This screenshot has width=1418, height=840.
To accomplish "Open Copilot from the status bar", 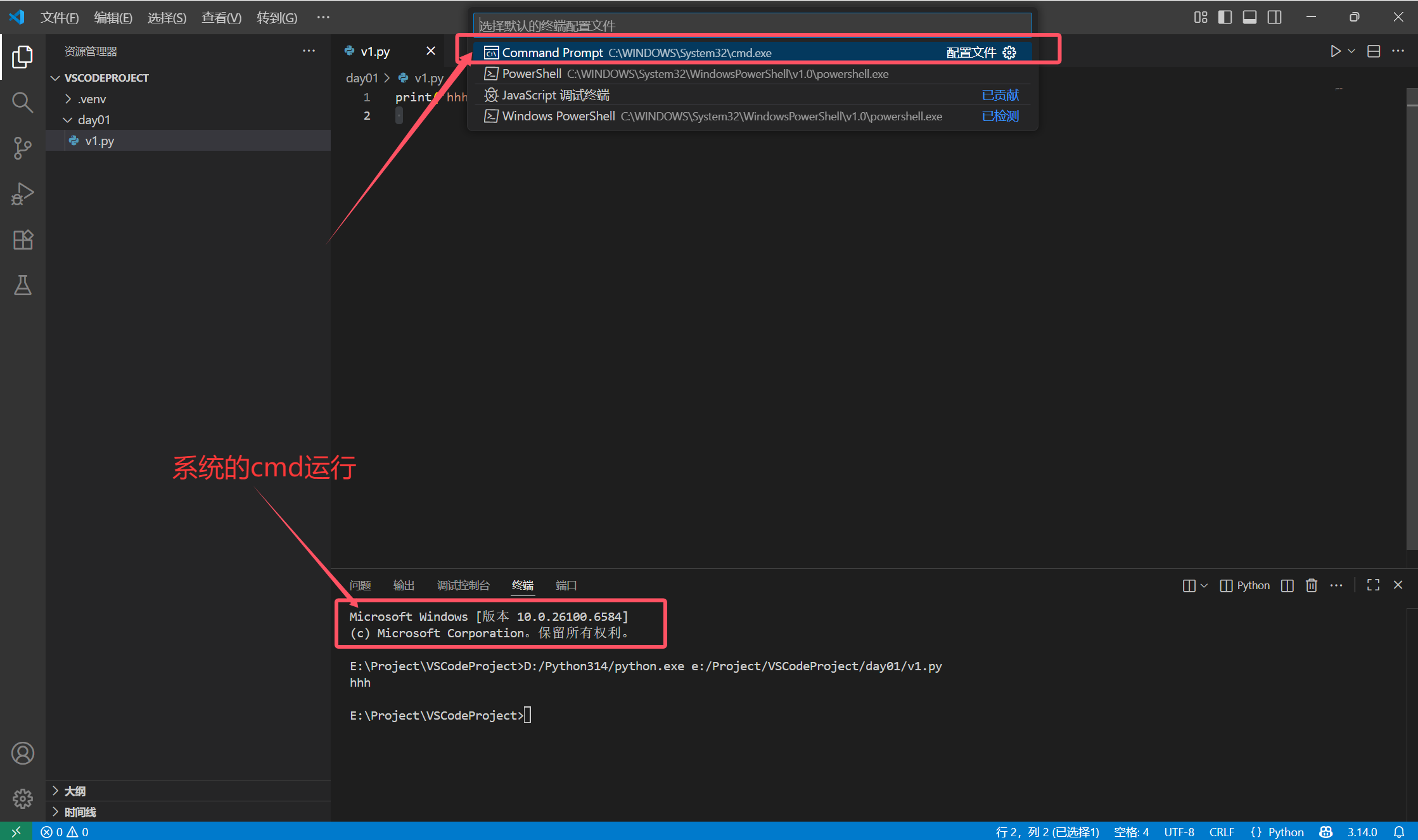I will click(1325, 831).
